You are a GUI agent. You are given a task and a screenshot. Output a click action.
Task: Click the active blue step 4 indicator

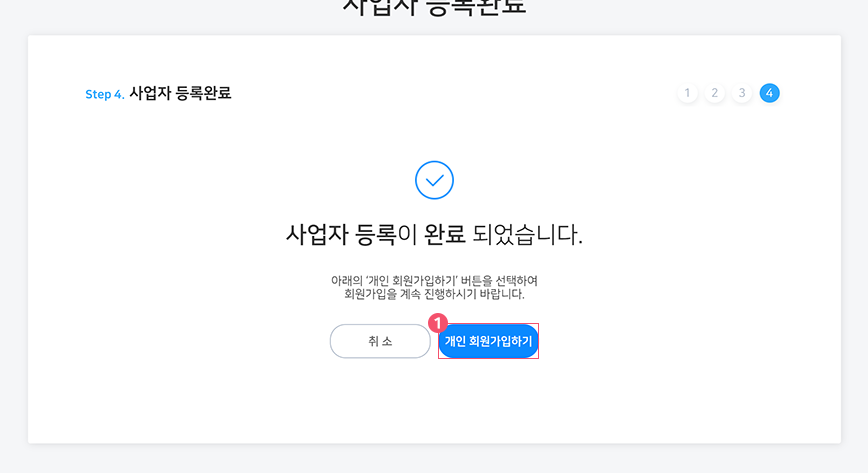769,93
